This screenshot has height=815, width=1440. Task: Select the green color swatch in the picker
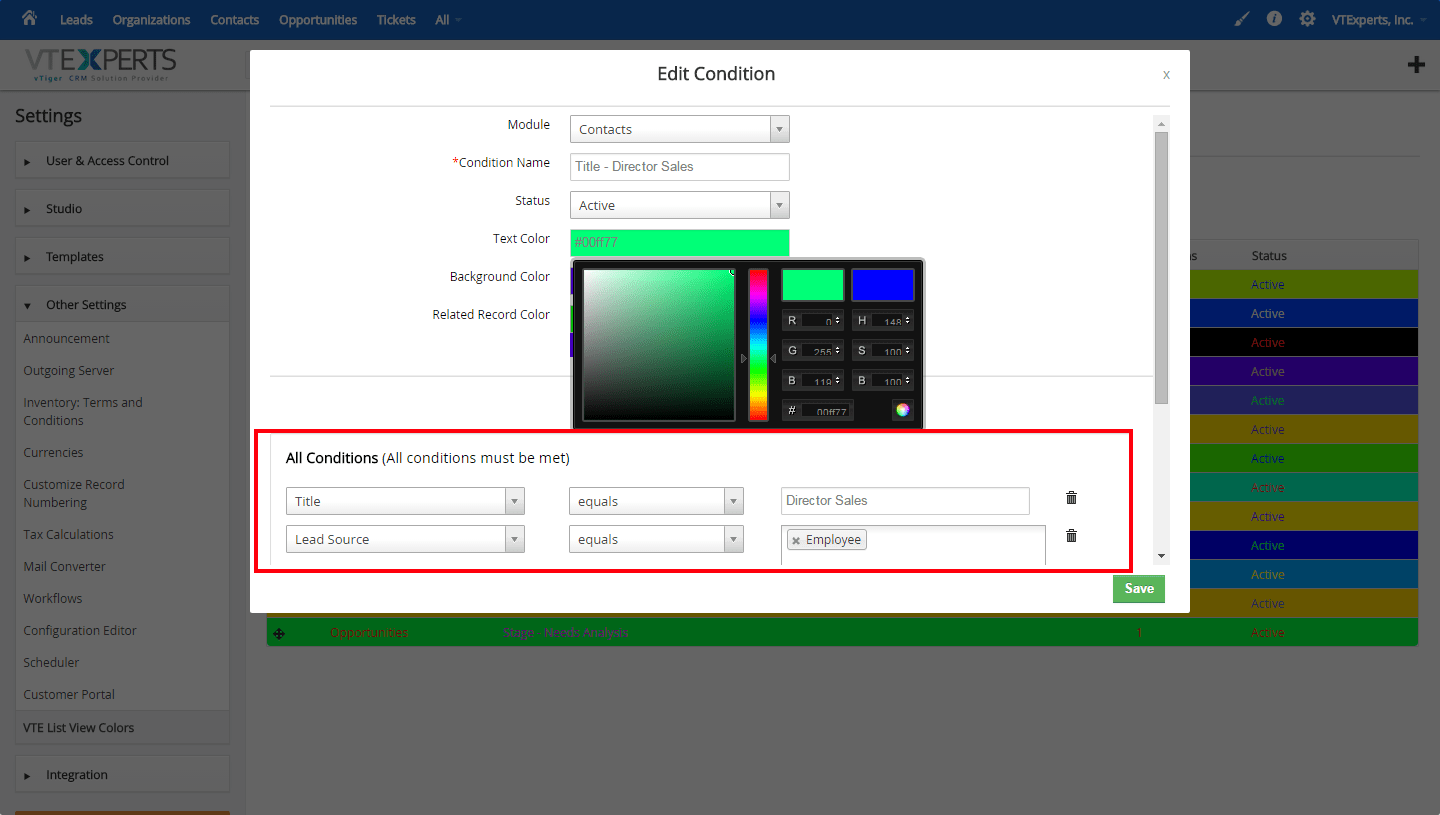812,284
